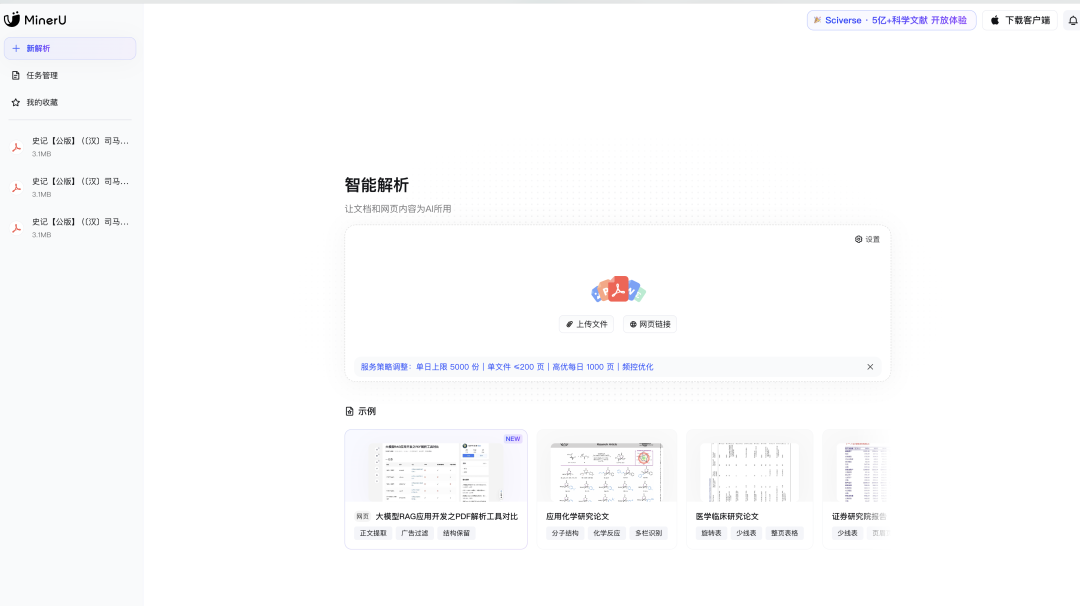The image size is (1080, 606).
Task: Click the 分子结构 tag
Action: tap(565, 533)
